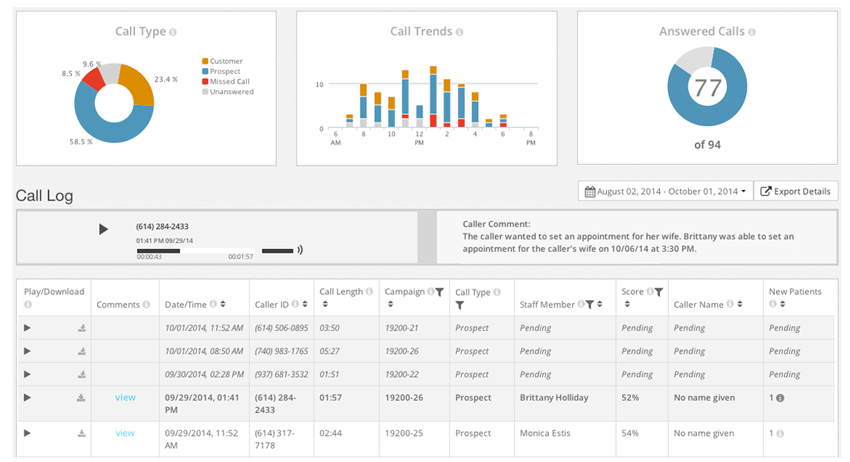Click the speaker volume icon in player
The image size is (850, 462).
(300, 250)
